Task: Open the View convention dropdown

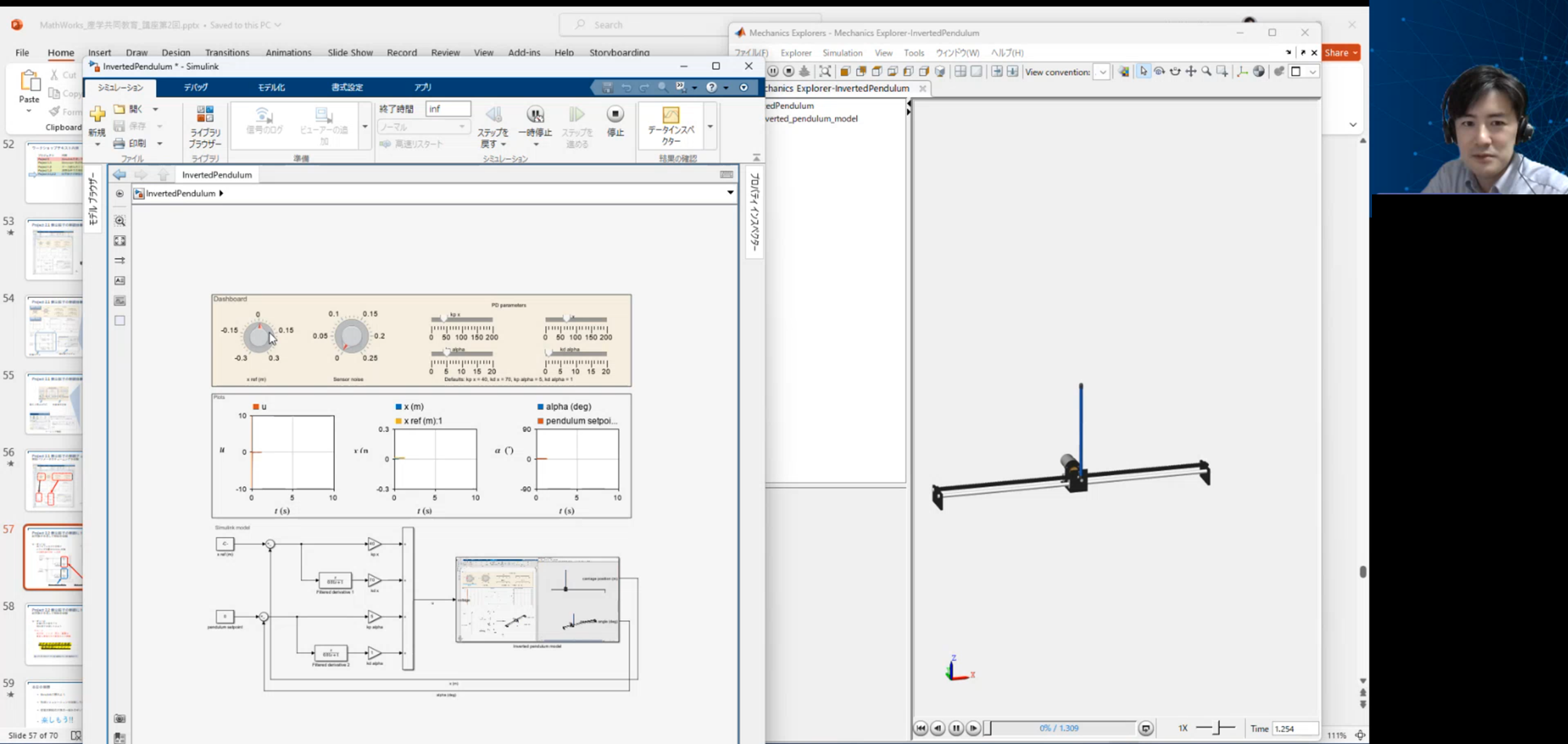Action: point(1102,72)
